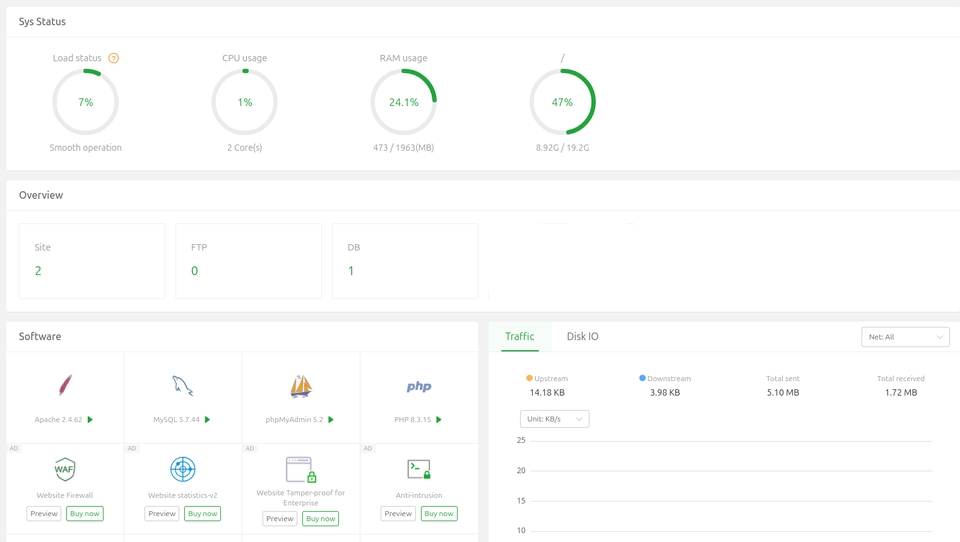Screen dimensions: 960x542
Task: Open the DB overview card
Action: click(x=405, y=261)
